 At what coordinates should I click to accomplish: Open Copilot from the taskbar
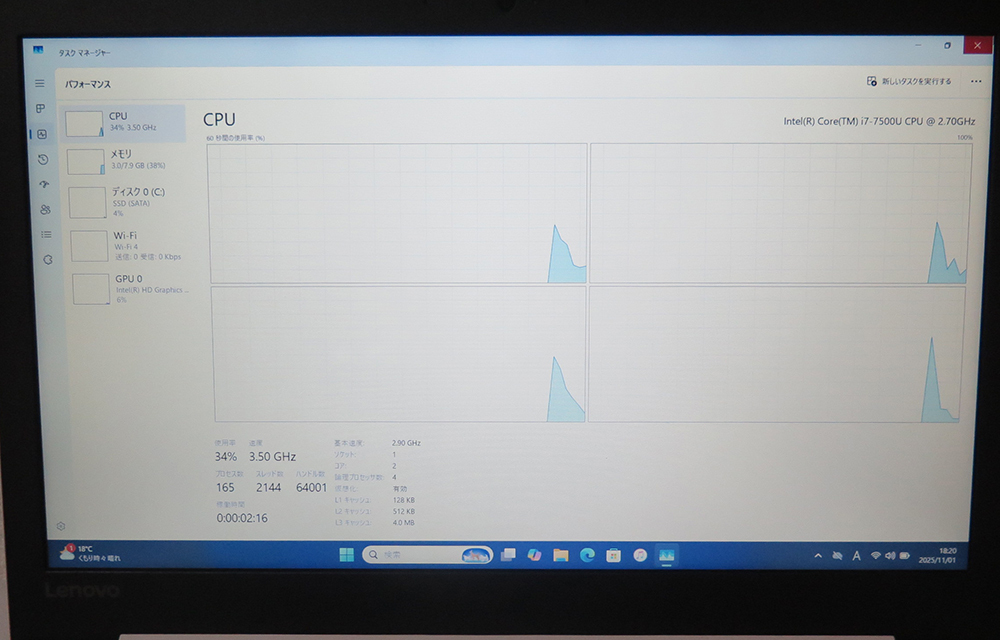pos(534,553)
